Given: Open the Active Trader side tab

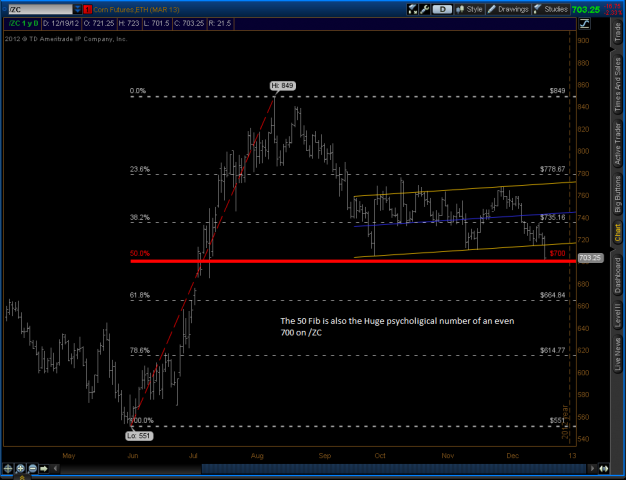Looking at the screenshot, I should point(618,144).
